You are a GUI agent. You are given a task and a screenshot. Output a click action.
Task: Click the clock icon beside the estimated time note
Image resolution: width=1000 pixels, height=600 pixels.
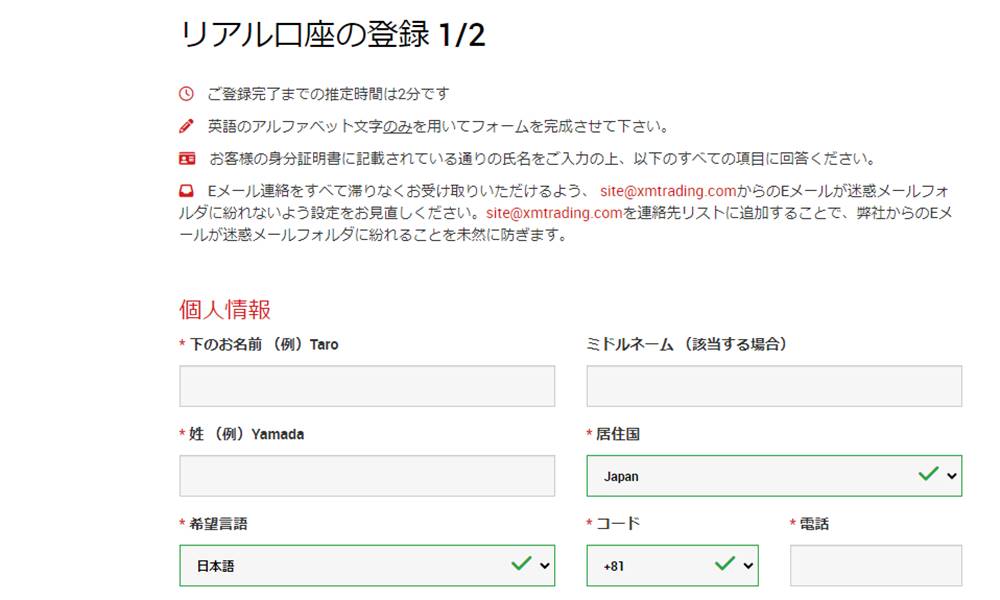185,92
